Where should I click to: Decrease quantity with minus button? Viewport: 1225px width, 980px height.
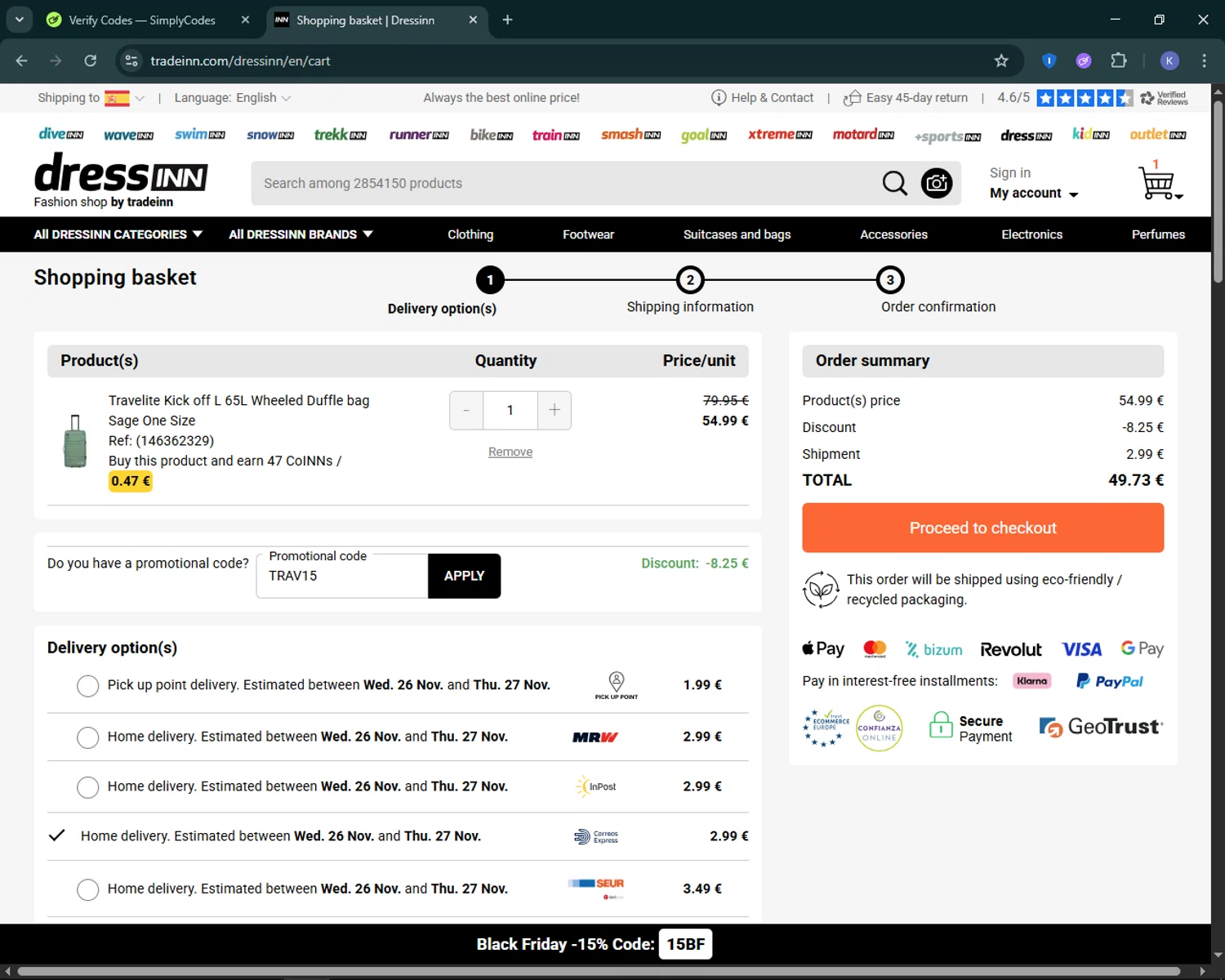click(x=466, y=410)
